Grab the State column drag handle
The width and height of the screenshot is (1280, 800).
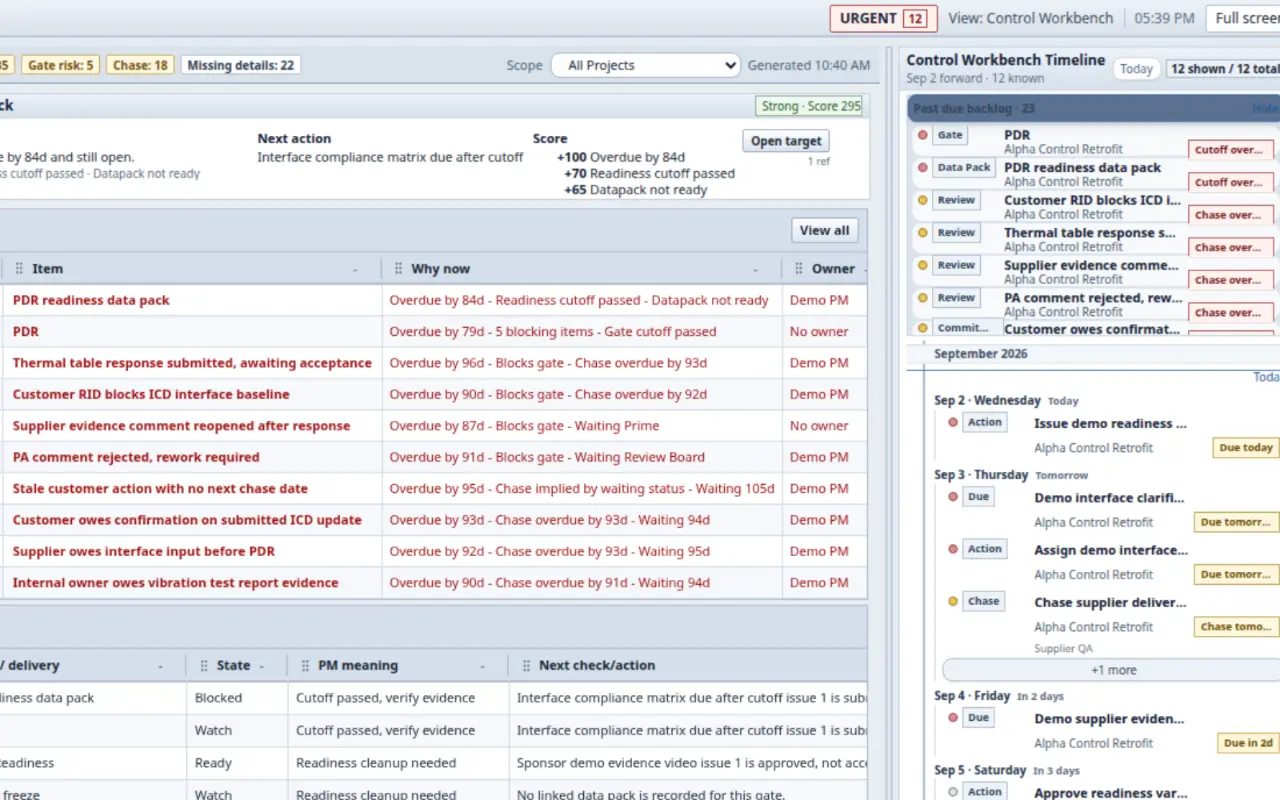point(204,665)
